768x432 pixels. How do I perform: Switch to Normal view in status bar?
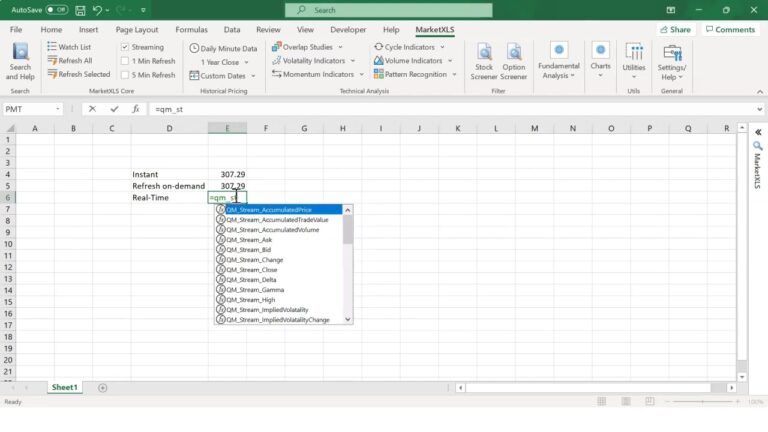(601, 402)
